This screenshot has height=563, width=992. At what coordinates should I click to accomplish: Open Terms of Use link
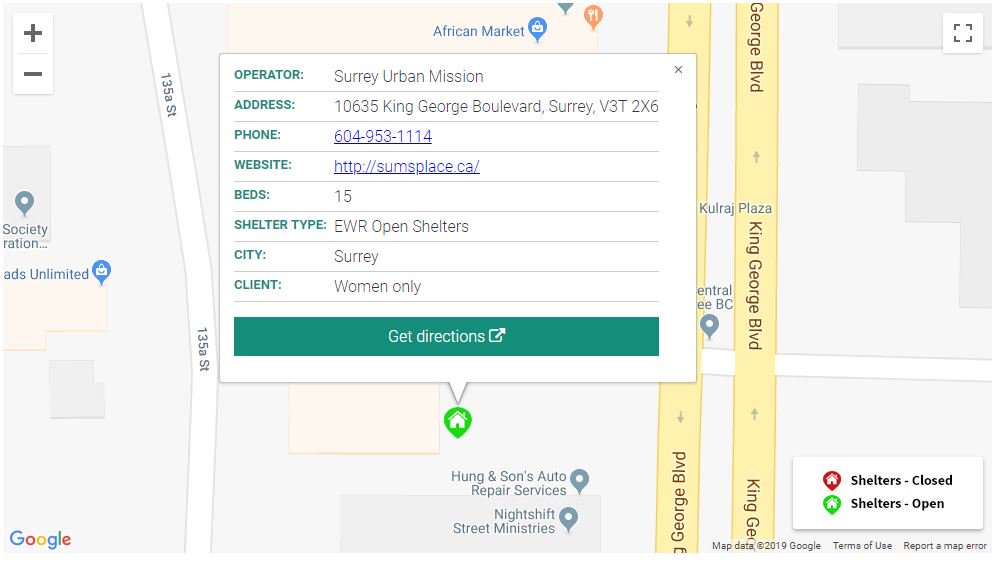pos(862,545)
